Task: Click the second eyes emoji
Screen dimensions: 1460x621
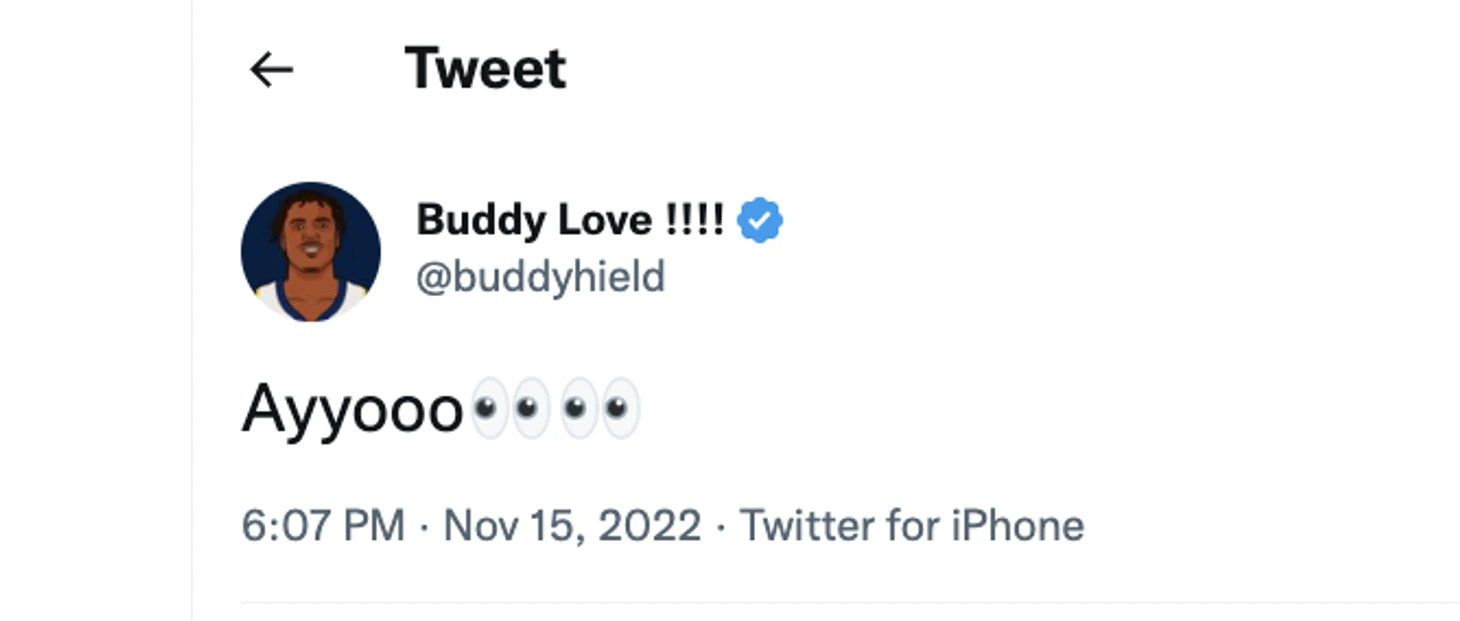Action: 598,408
